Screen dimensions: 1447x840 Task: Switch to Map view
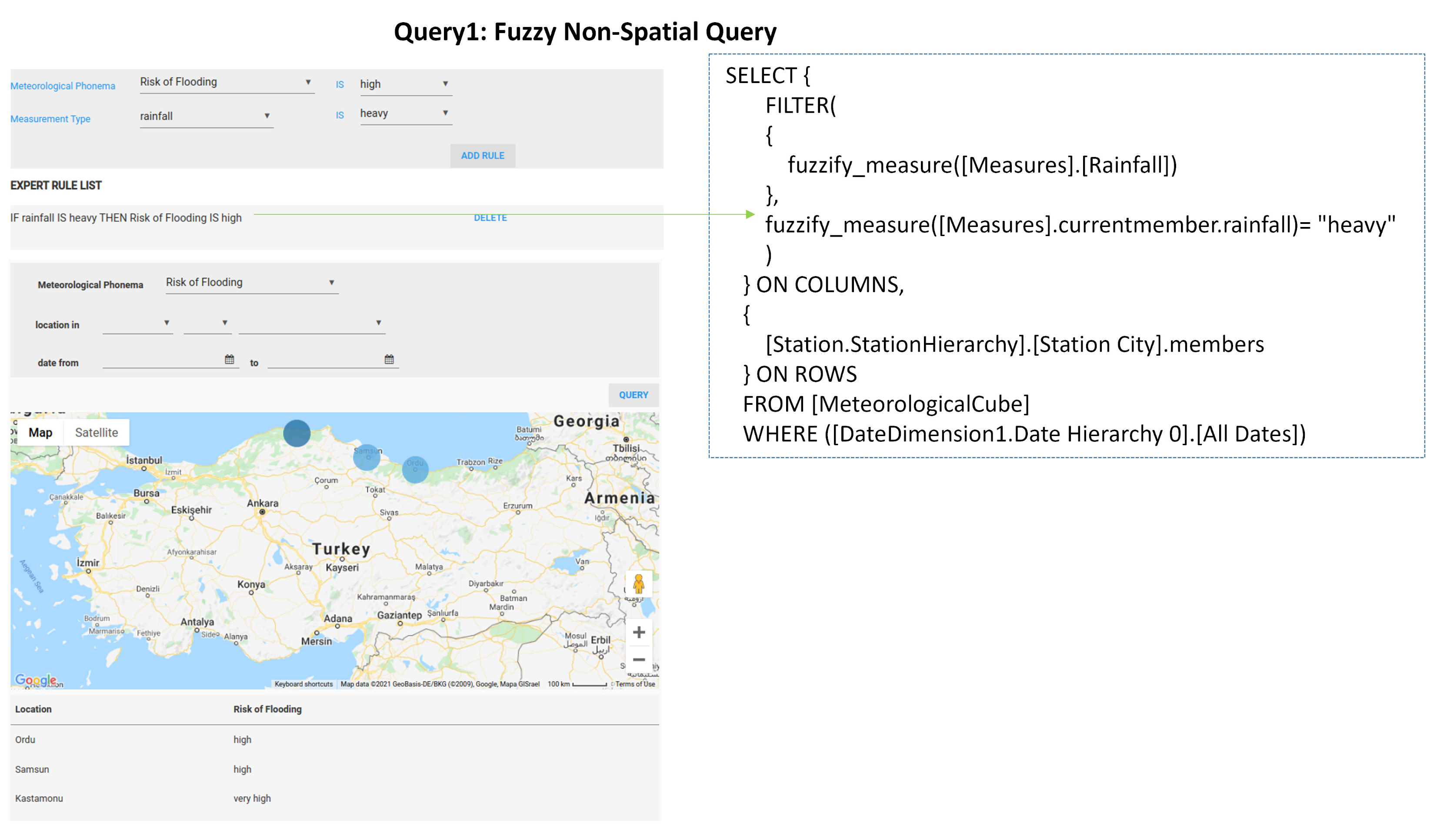pyautogui.click(x=40, y=432)
